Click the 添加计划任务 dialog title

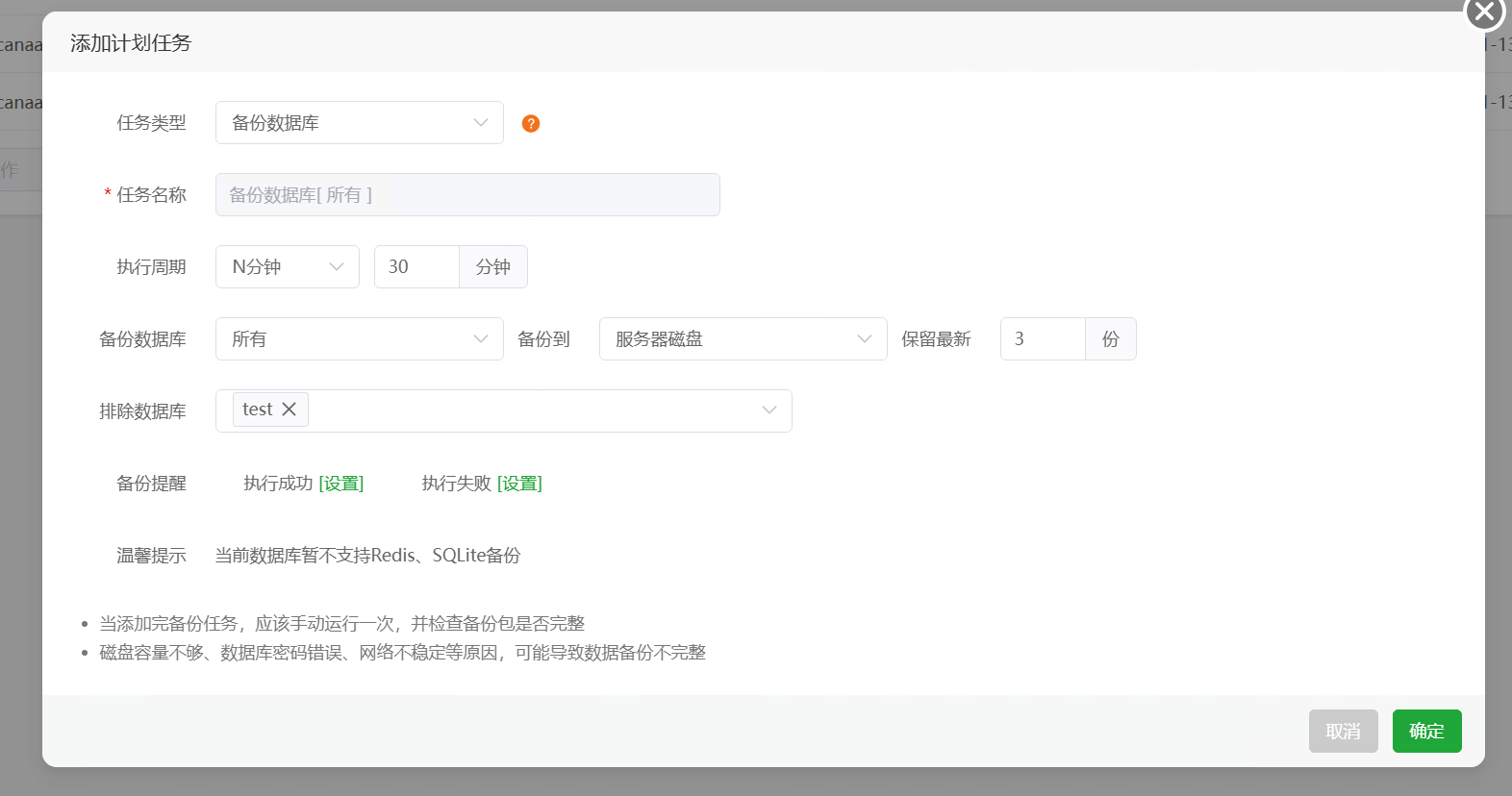coord(131,43)
